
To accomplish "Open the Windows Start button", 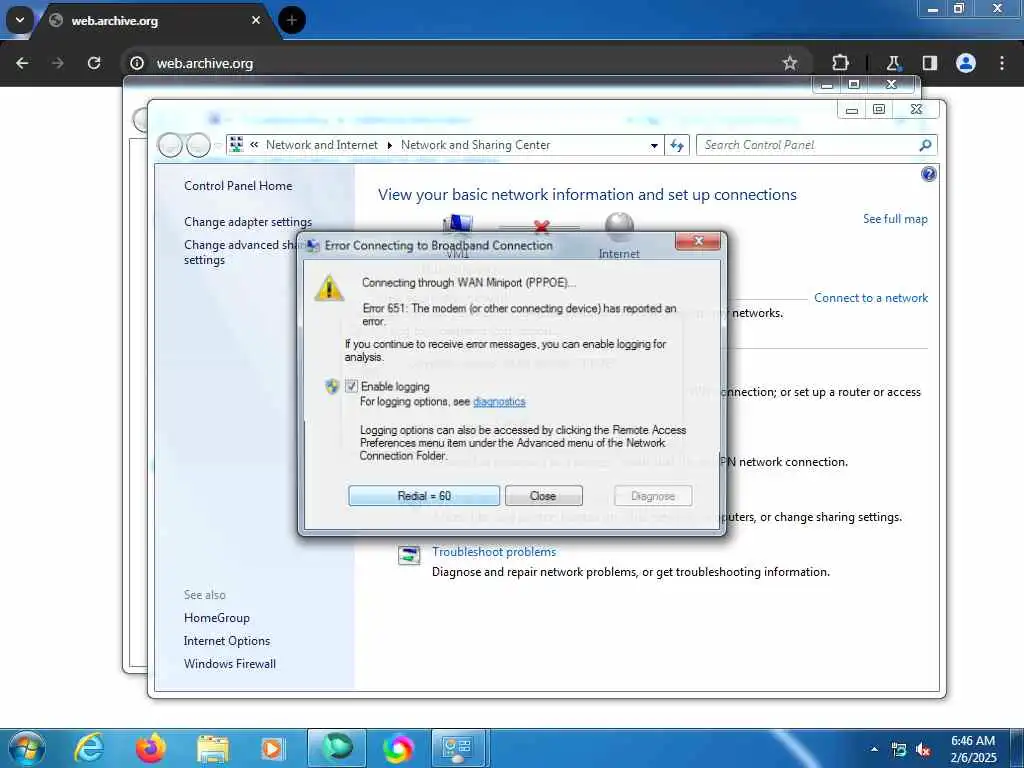I will click(27, 748).
